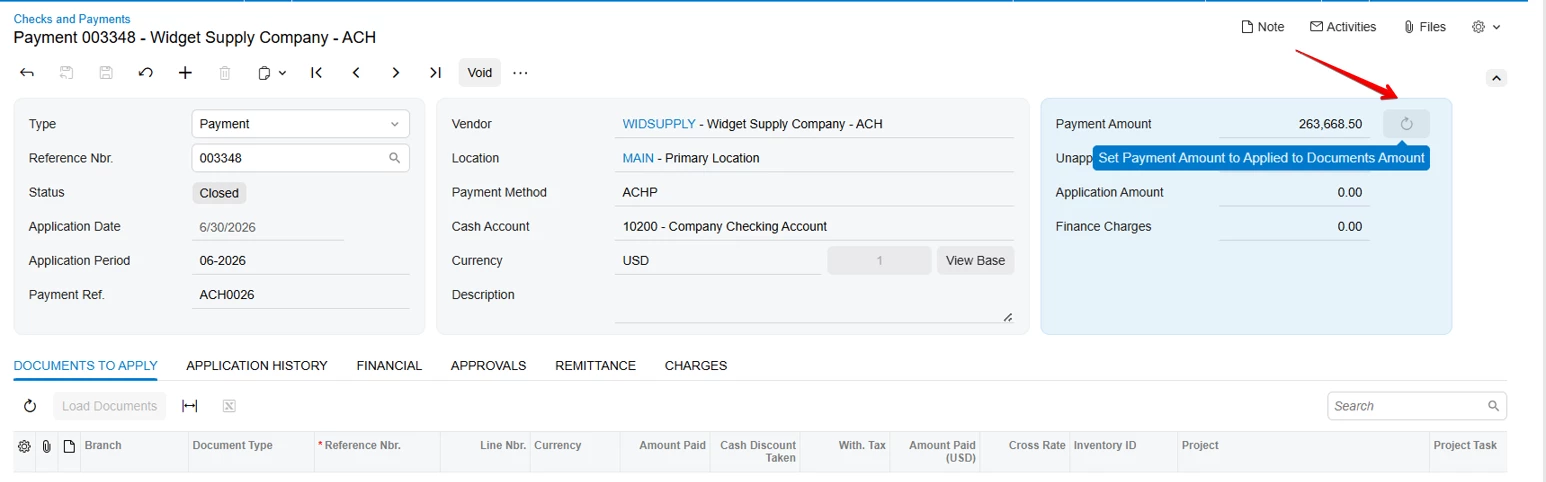This screenshot has width=1546, height=482.
Task: Click the Currency value USD
Action: pyautogui.click(x=636, y=261)
